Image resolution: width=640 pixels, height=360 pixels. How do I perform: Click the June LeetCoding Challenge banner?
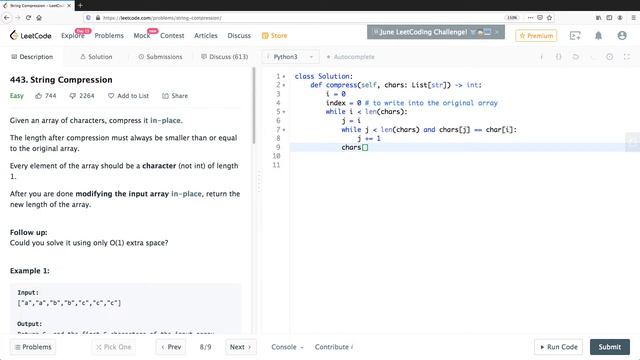436,32
